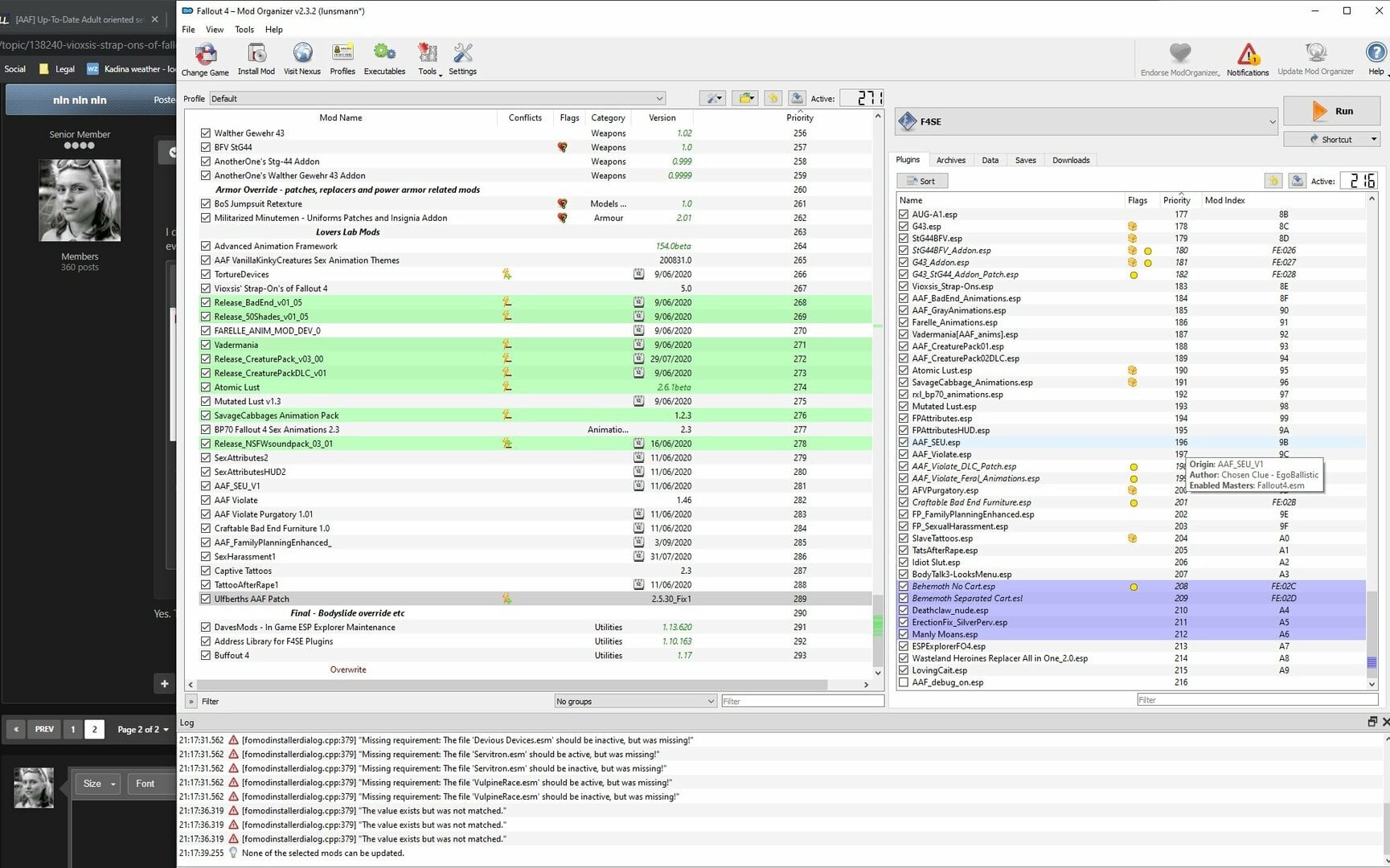Float the Log panel with the undock icon
This screenshot has width=1390, height=868.
[1372, 722]
